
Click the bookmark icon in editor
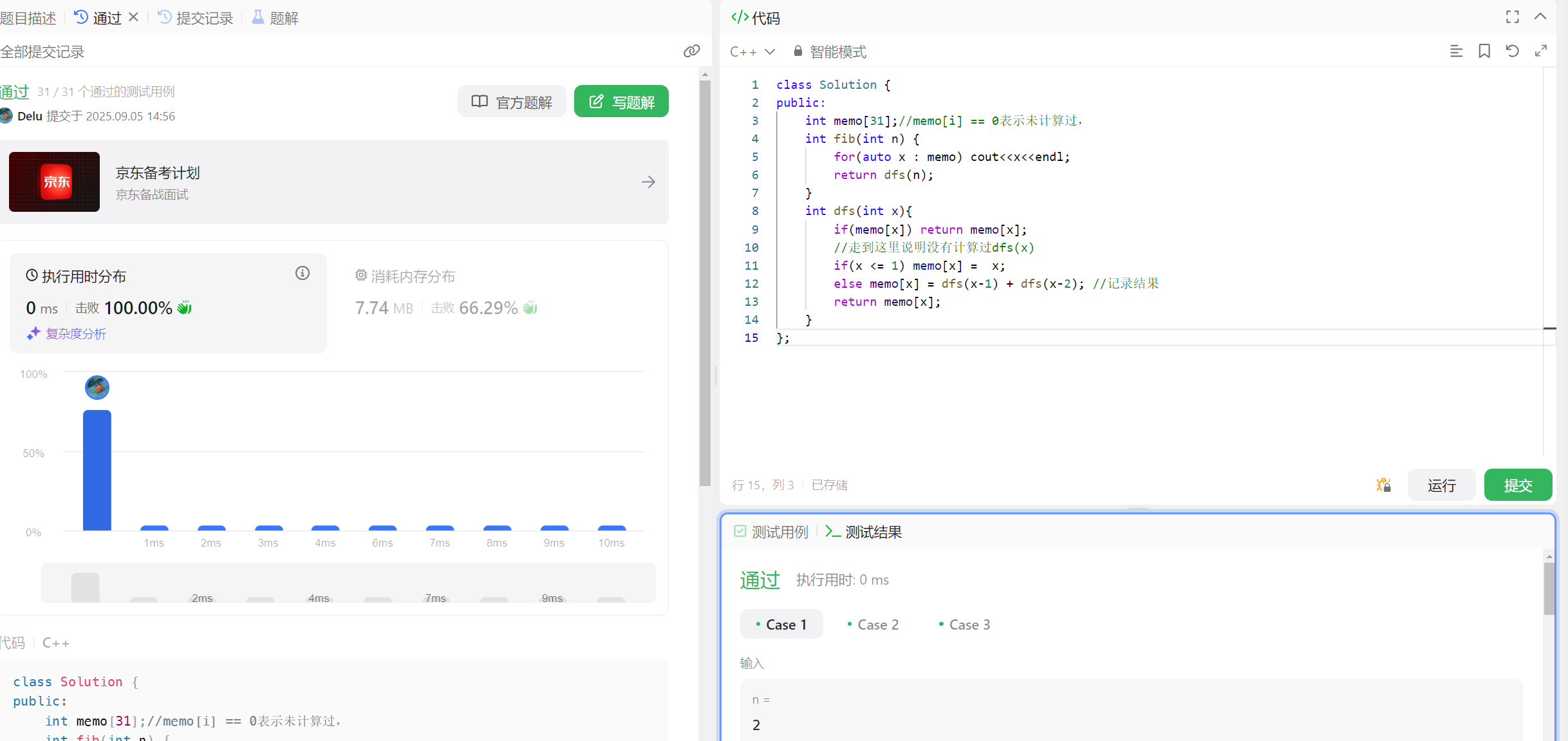(1484, 52)
